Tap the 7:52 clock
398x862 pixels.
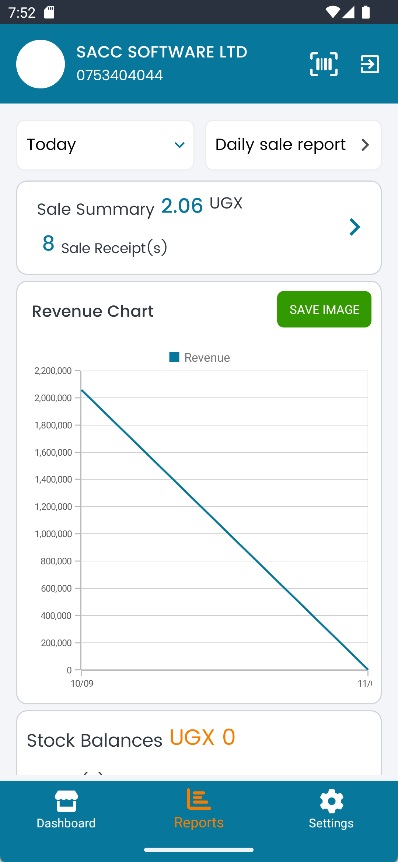point(21,13)
